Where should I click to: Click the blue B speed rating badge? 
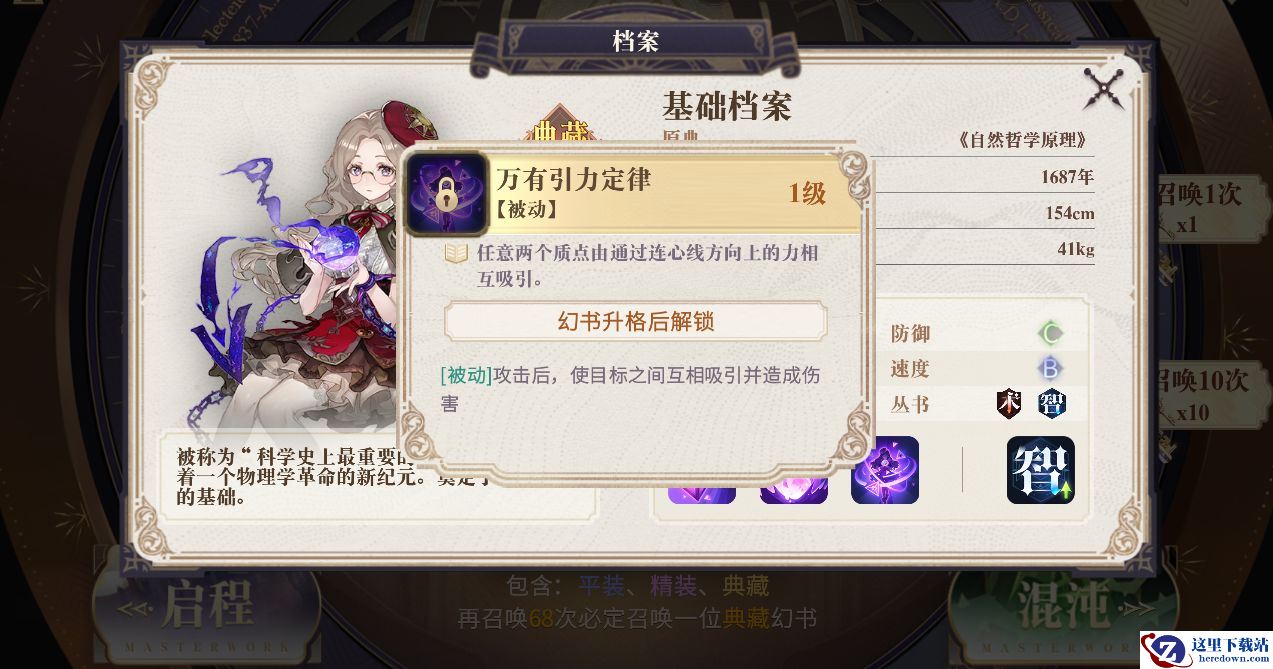1050,368
